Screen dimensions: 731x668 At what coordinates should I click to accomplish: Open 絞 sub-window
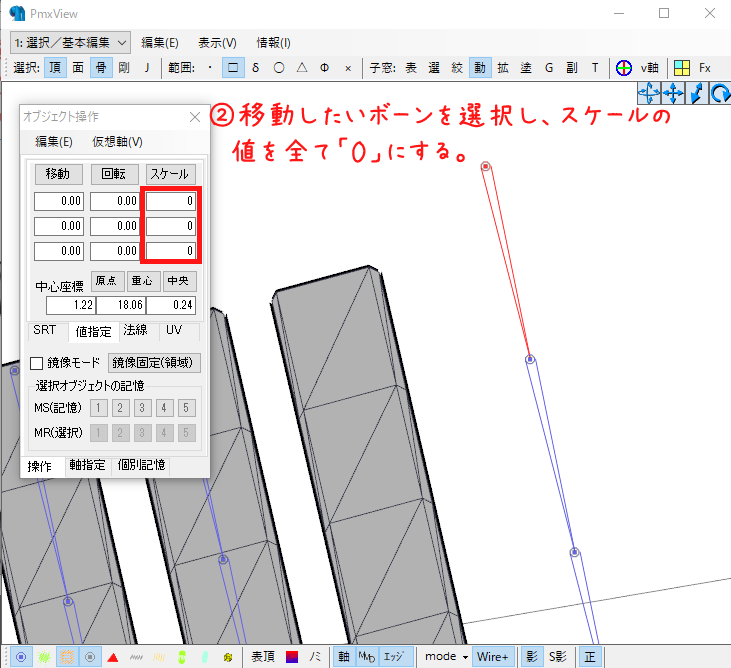(457, 68)
